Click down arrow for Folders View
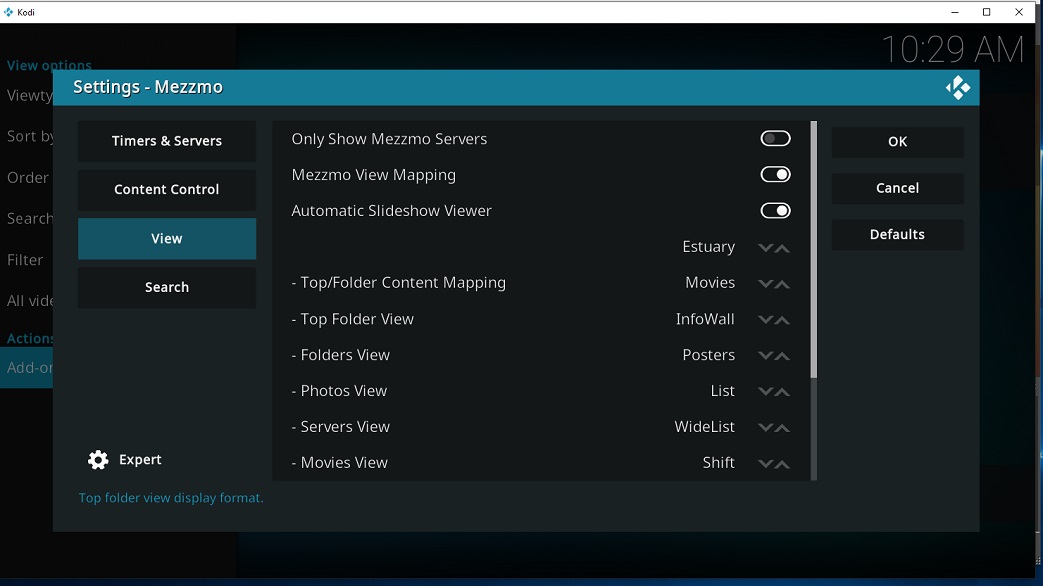Screen dimensions: 1043x586 coord(765,355)
